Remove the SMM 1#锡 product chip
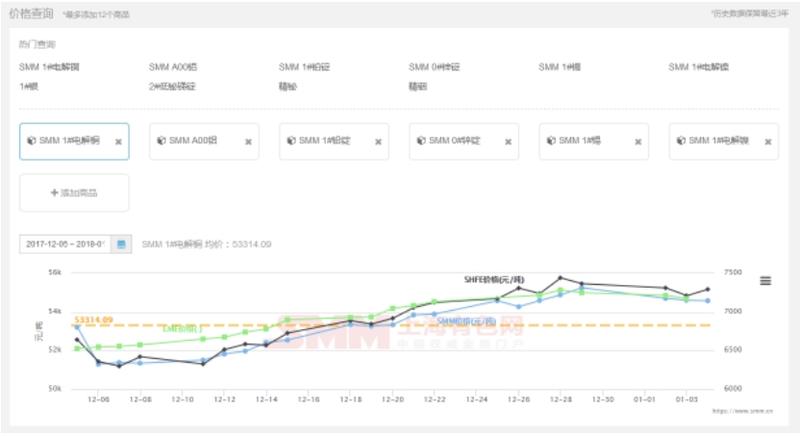 [638, 142]
